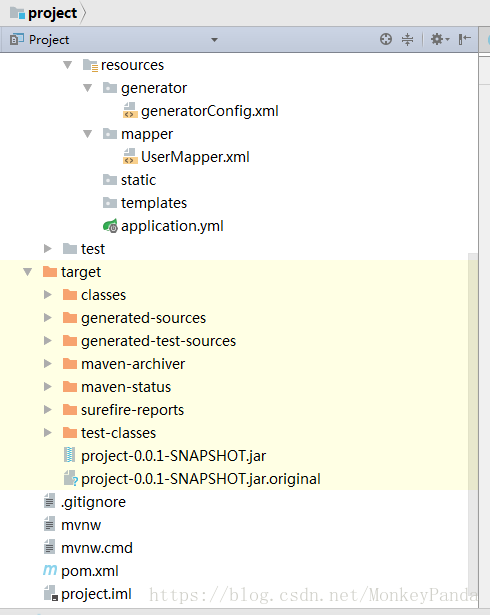The height and width of the screenshot is (615, 490).
Task: Select the templates folder
Action: pos(154,203)
